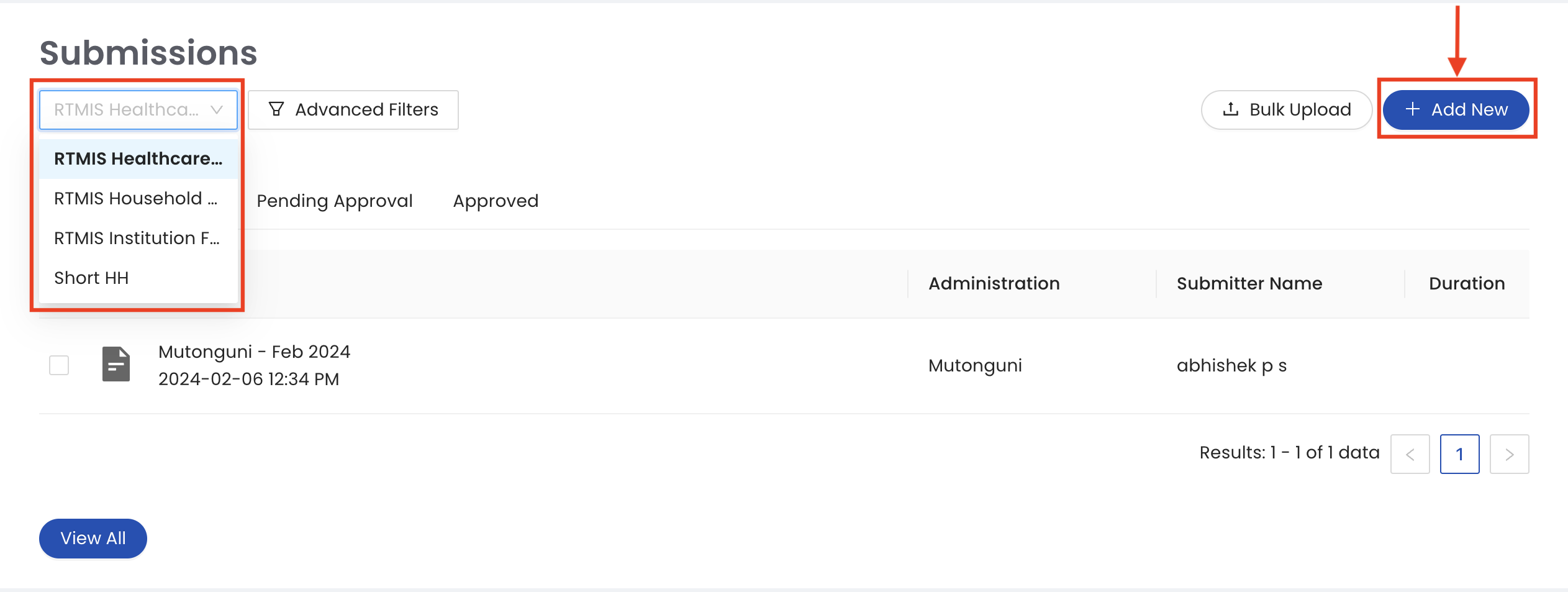Go to page 1 in pagination
Viewport: 1568px width, 592px height.
tap(1459, 454)
